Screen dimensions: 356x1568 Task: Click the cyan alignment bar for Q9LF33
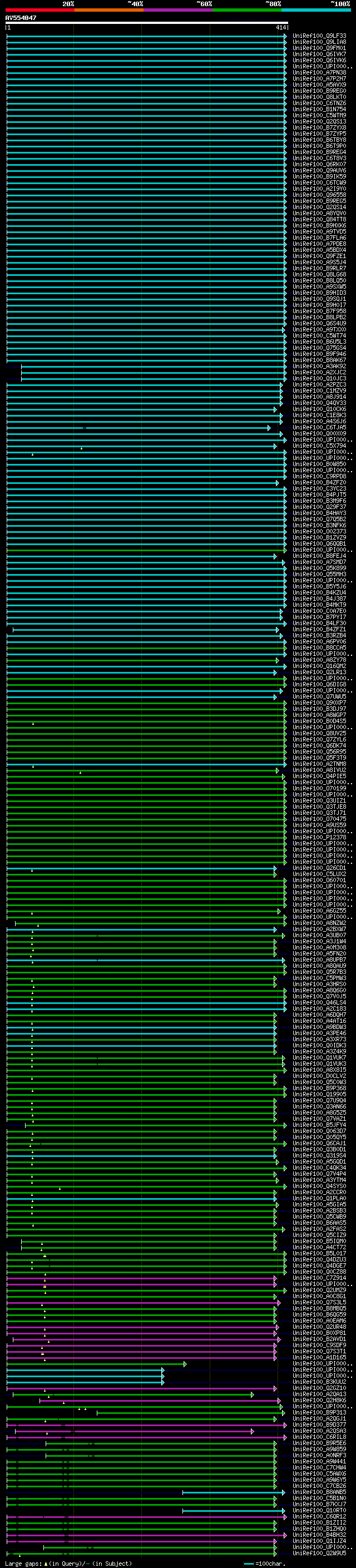(147, 36)
